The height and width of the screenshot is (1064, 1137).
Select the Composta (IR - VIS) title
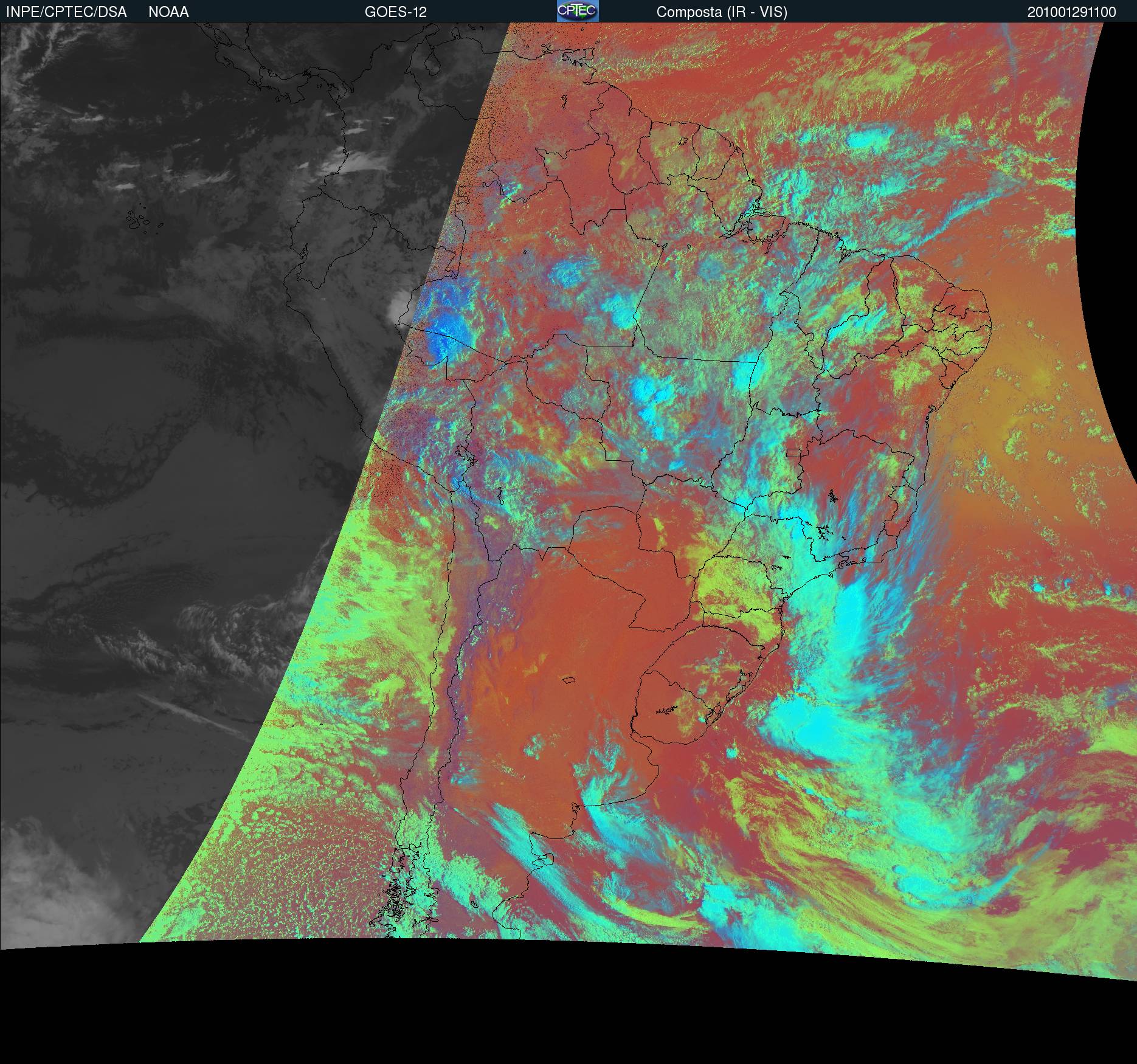pos(722,12)
